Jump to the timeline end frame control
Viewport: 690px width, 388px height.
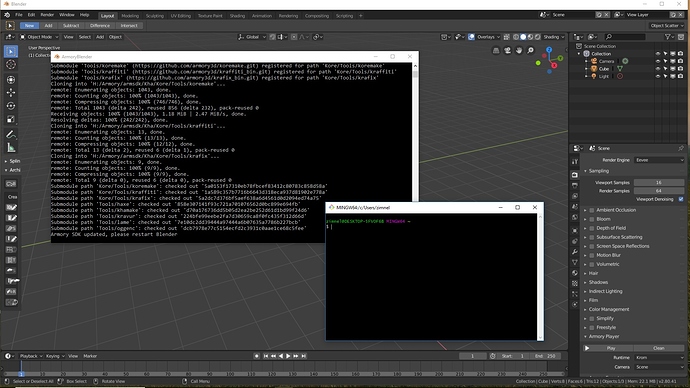pos(304,356)
